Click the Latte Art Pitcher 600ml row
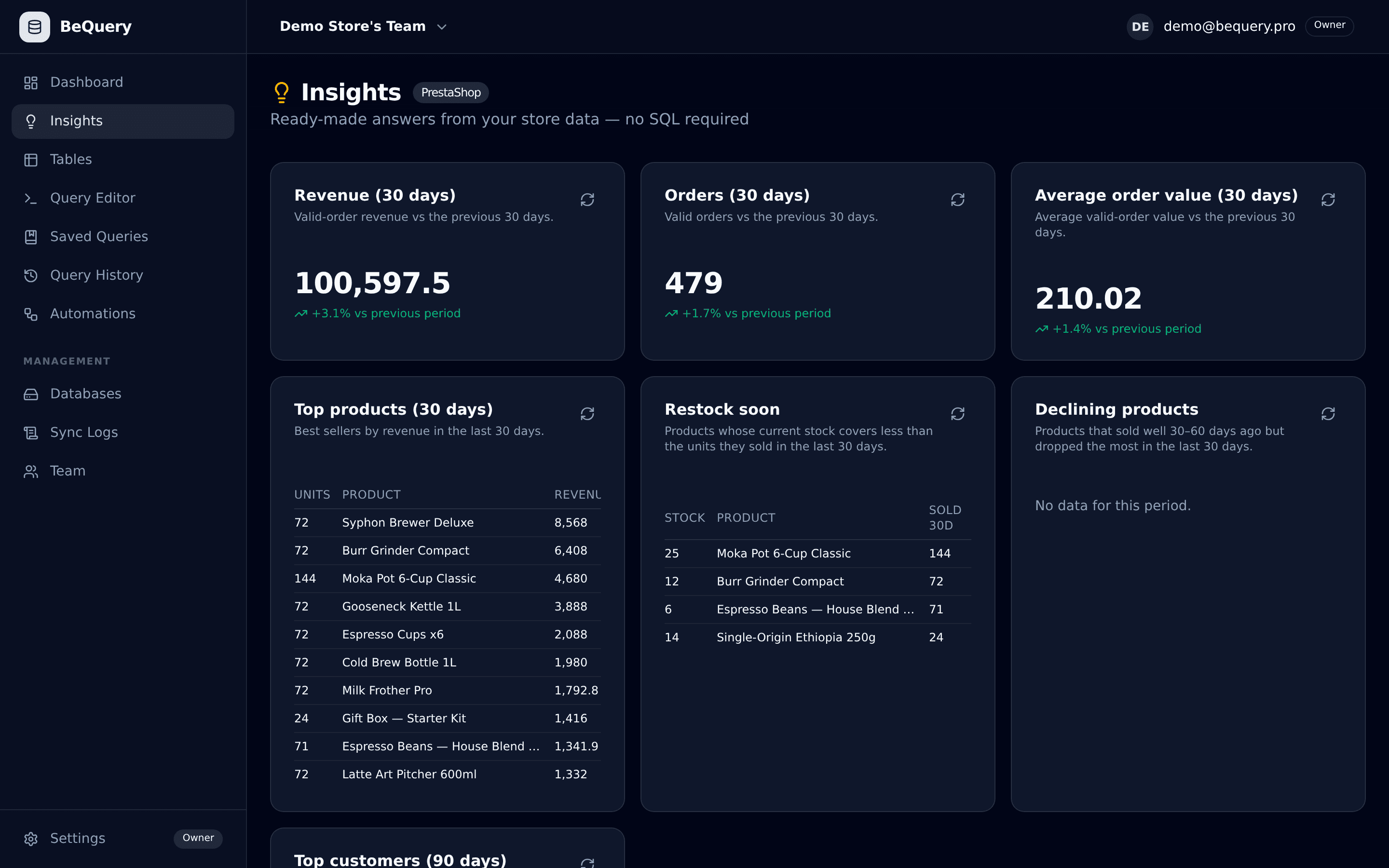 [447, 774]
